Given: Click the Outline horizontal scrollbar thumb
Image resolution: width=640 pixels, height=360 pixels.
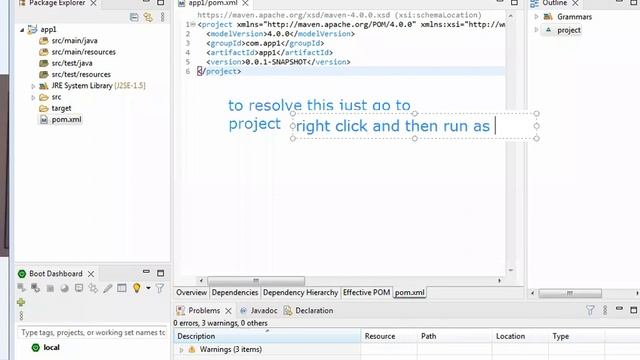Looking at the screenshot, I should click(x=570, y=293).
